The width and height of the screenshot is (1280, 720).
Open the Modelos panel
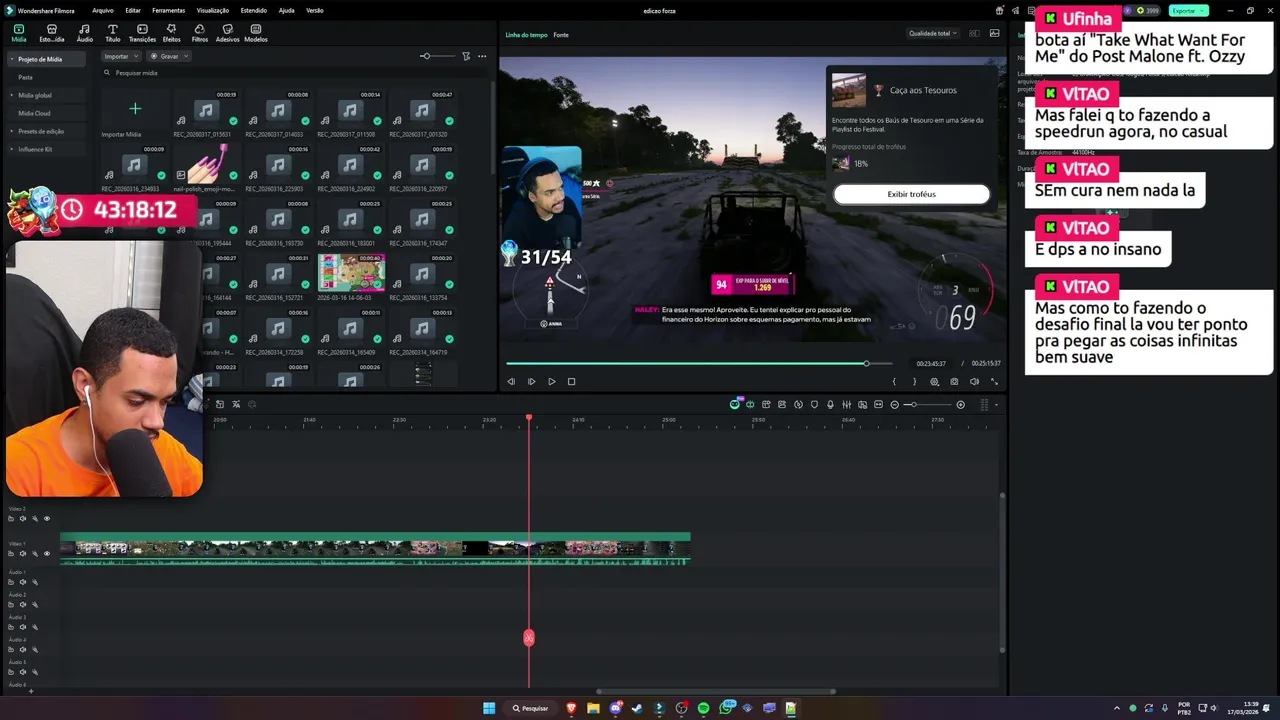pos(256,33)
